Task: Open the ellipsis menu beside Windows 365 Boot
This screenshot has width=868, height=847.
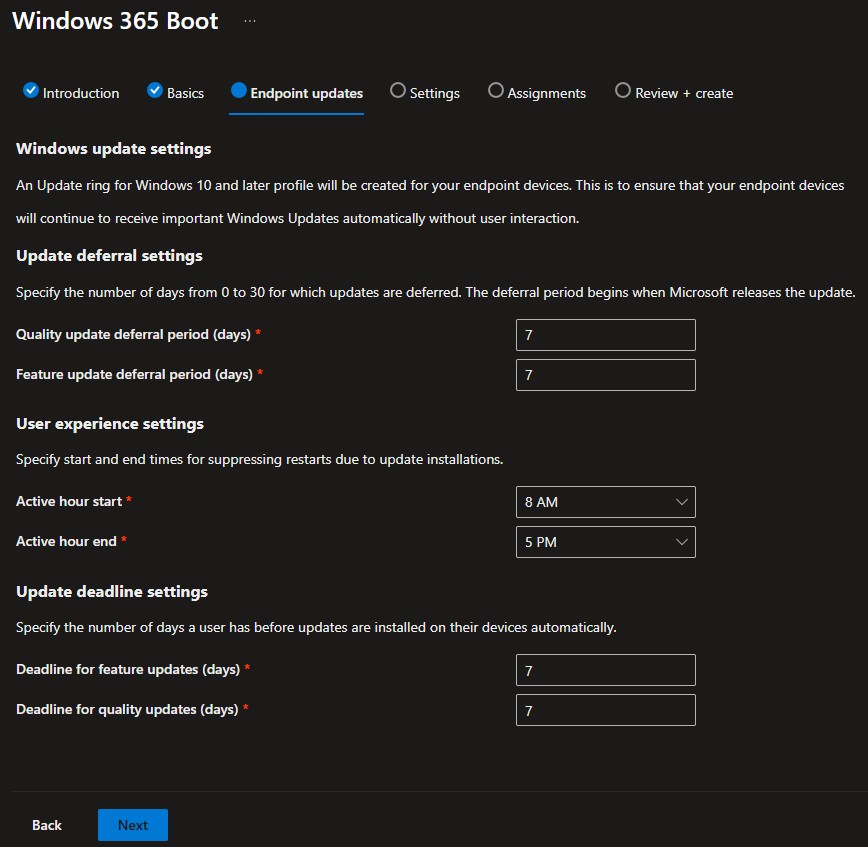Action: pos(250,21)
